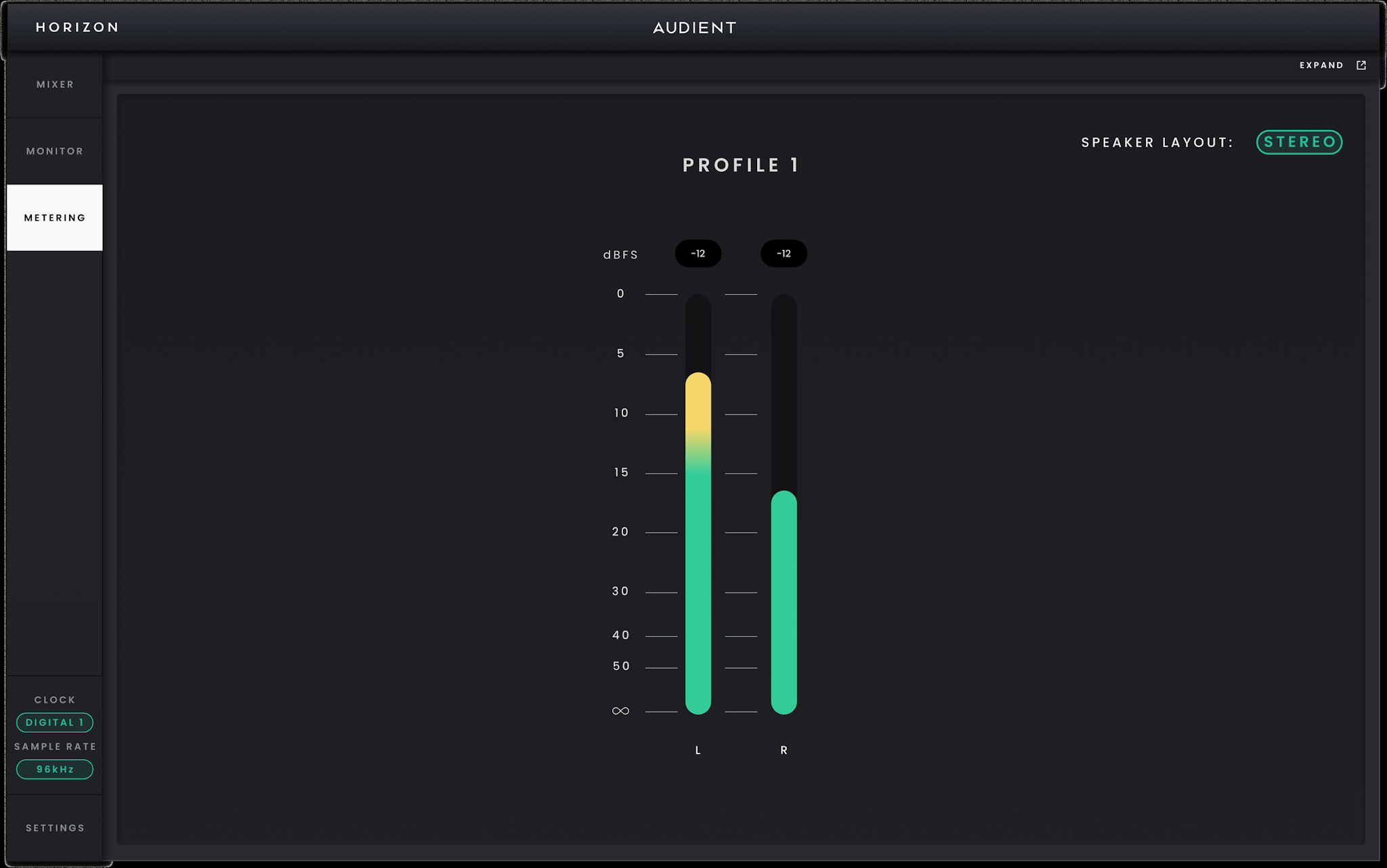
Task: Click the Audient brand title
Action: (694, 28)
